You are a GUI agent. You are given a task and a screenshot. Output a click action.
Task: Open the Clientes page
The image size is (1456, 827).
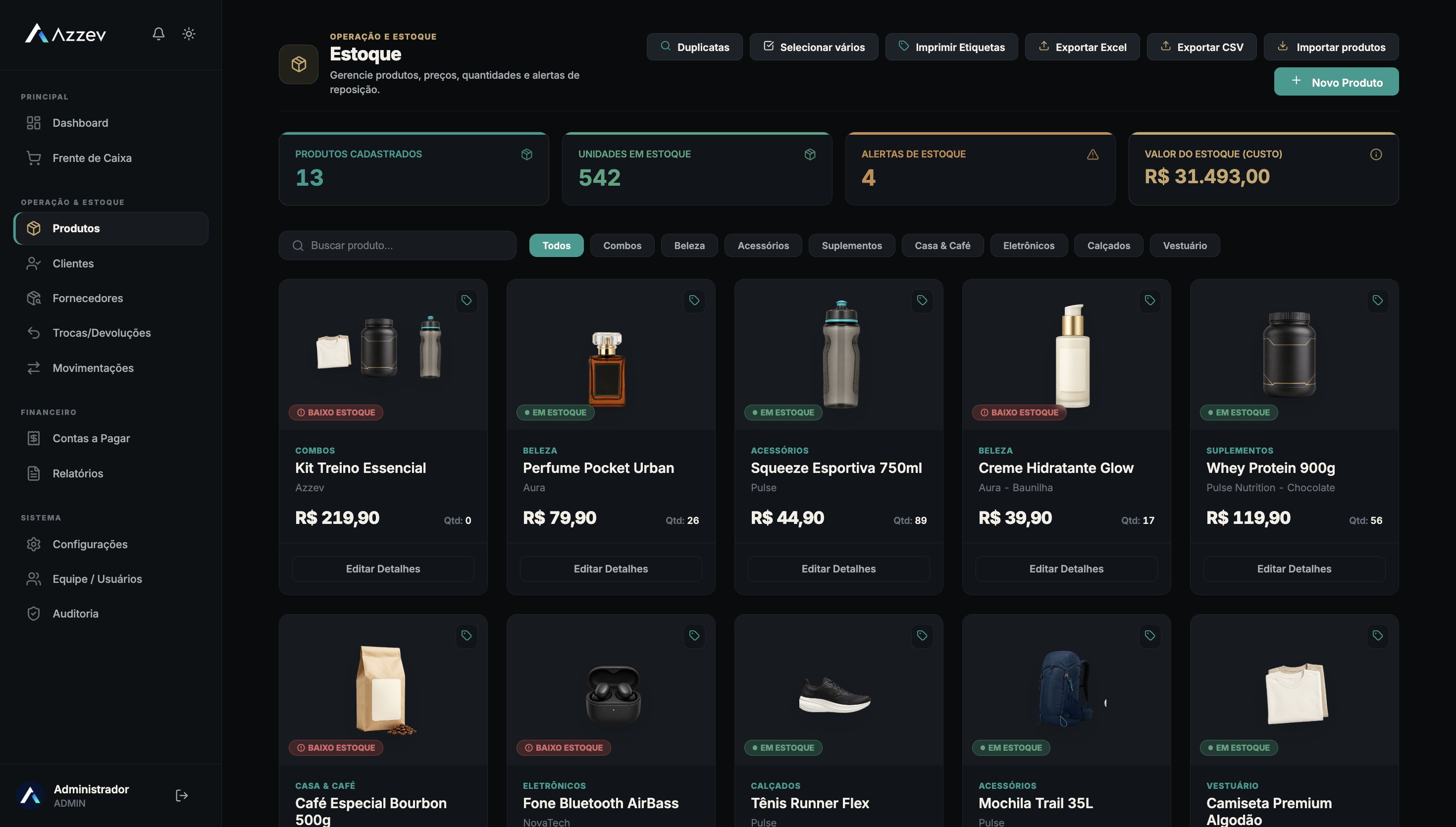pyautogui.click(x=111, y=263)
